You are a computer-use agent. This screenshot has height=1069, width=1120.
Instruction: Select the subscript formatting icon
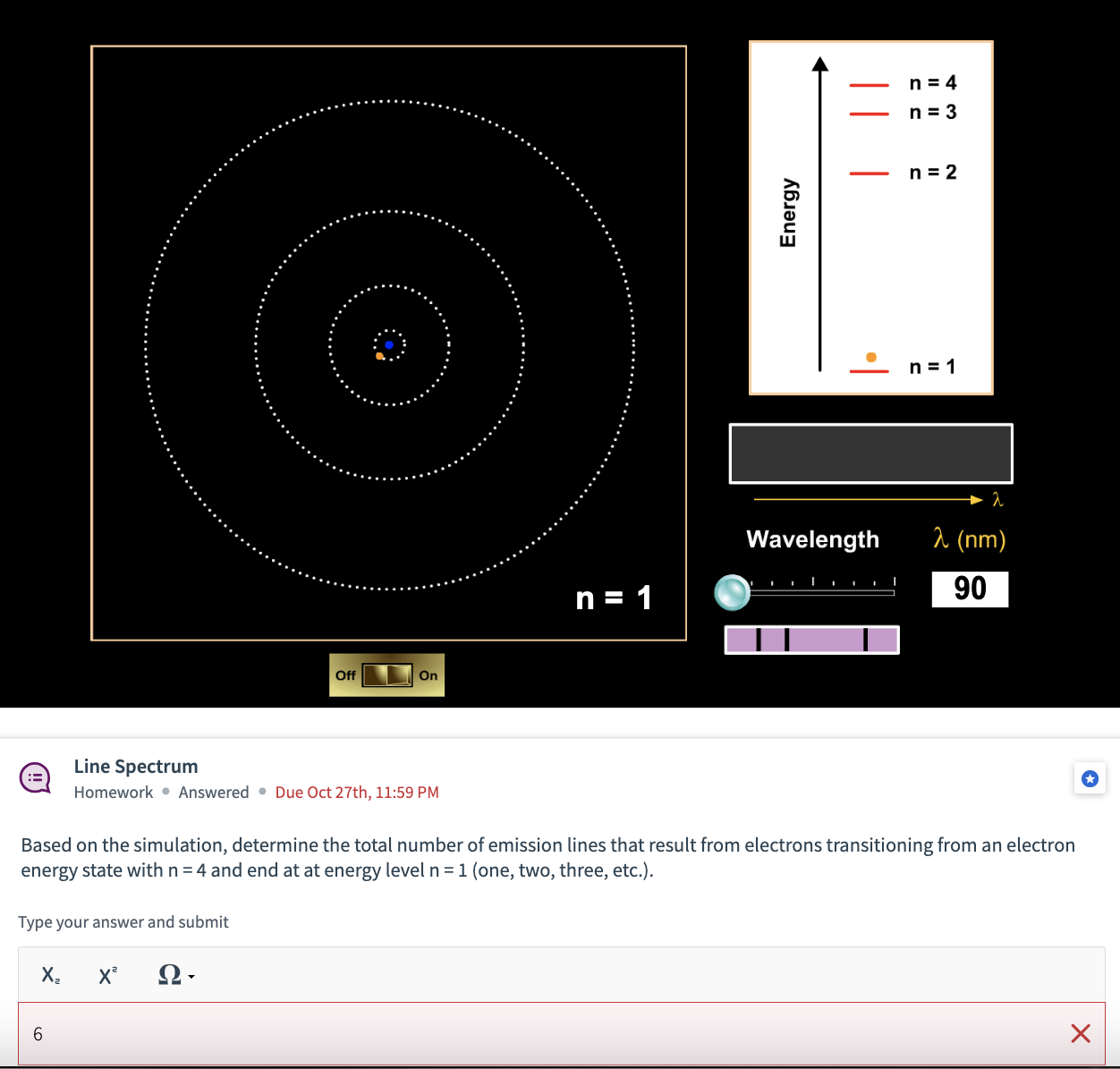pyautogui.click(x=49, y=975)
